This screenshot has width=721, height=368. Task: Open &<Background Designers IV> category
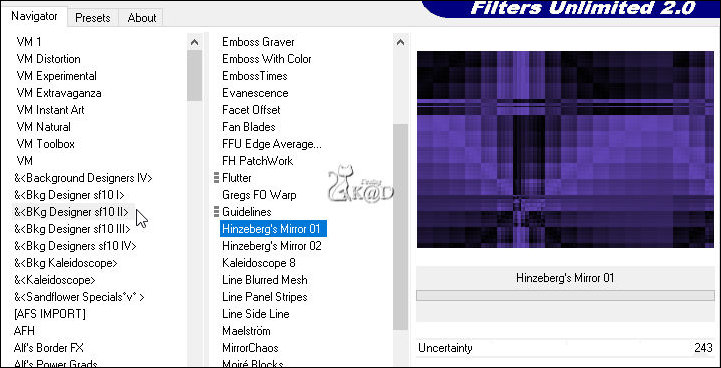pyautogui.click(x=83, y=178)
